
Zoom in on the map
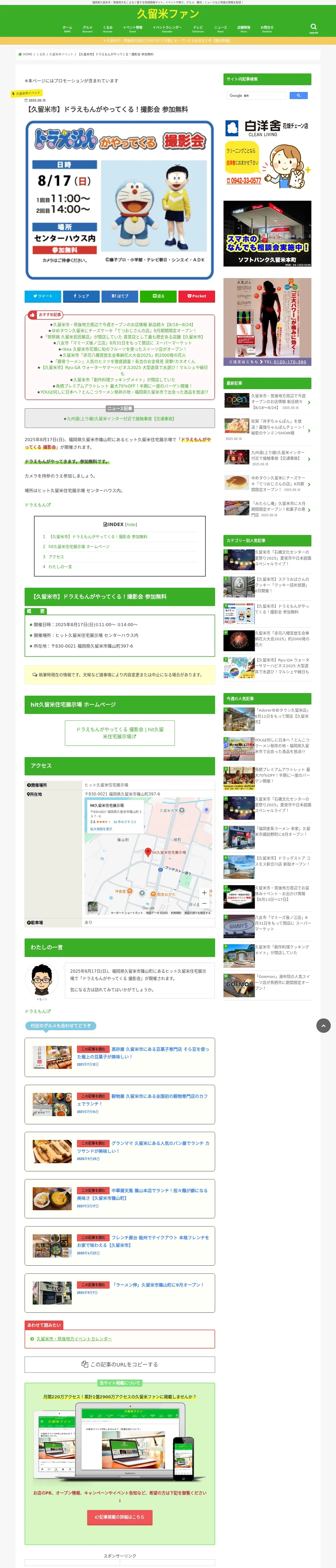pyautogui.click(x=204, y=892)
